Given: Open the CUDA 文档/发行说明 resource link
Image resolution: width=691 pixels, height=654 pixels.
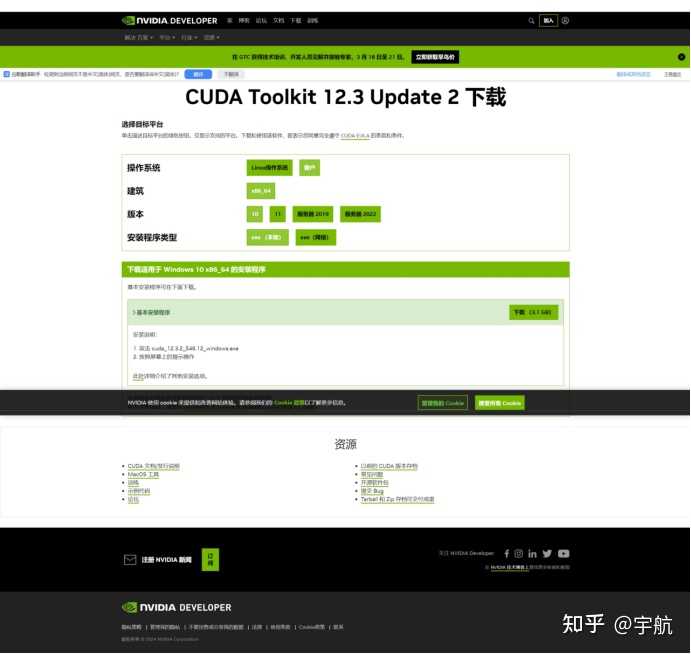Looking at the screenshot, I should 153,466.
